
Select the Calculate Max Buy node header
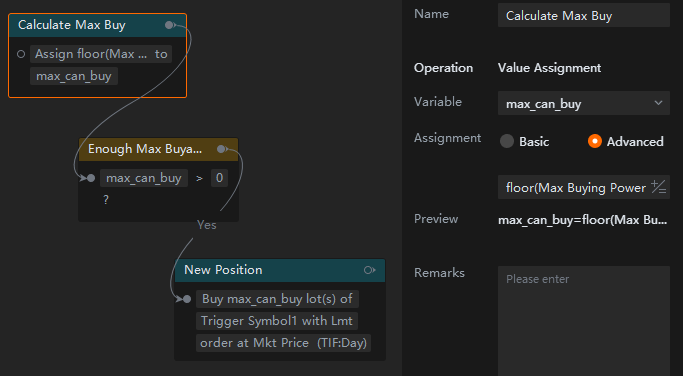tap(98, 25)
